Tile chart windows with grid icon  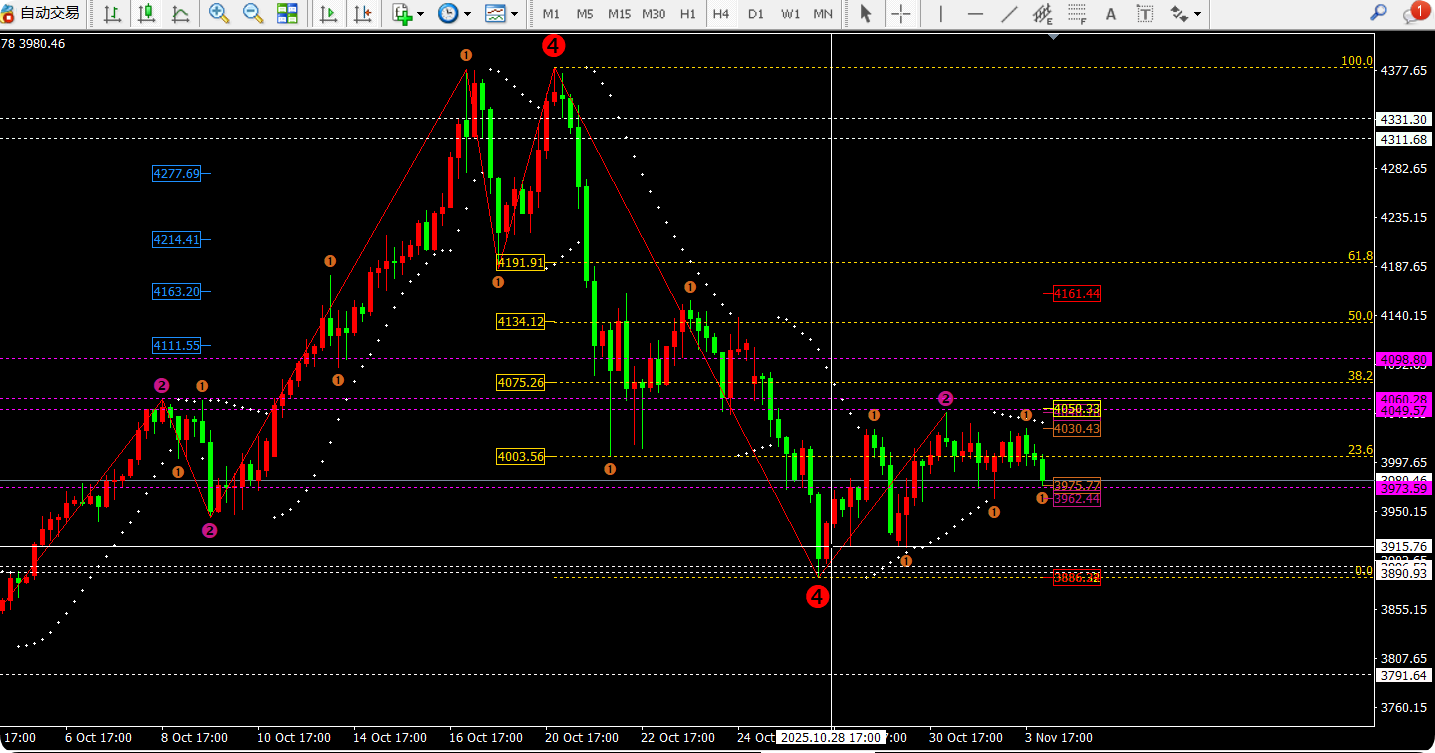(x=287, y=13)
